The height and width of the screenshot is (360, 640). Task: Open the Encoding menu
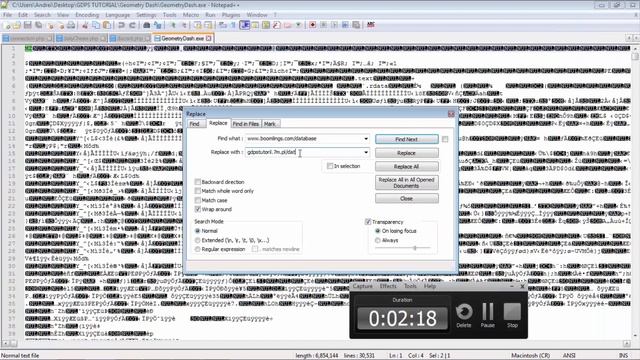[x=87, y=15]
